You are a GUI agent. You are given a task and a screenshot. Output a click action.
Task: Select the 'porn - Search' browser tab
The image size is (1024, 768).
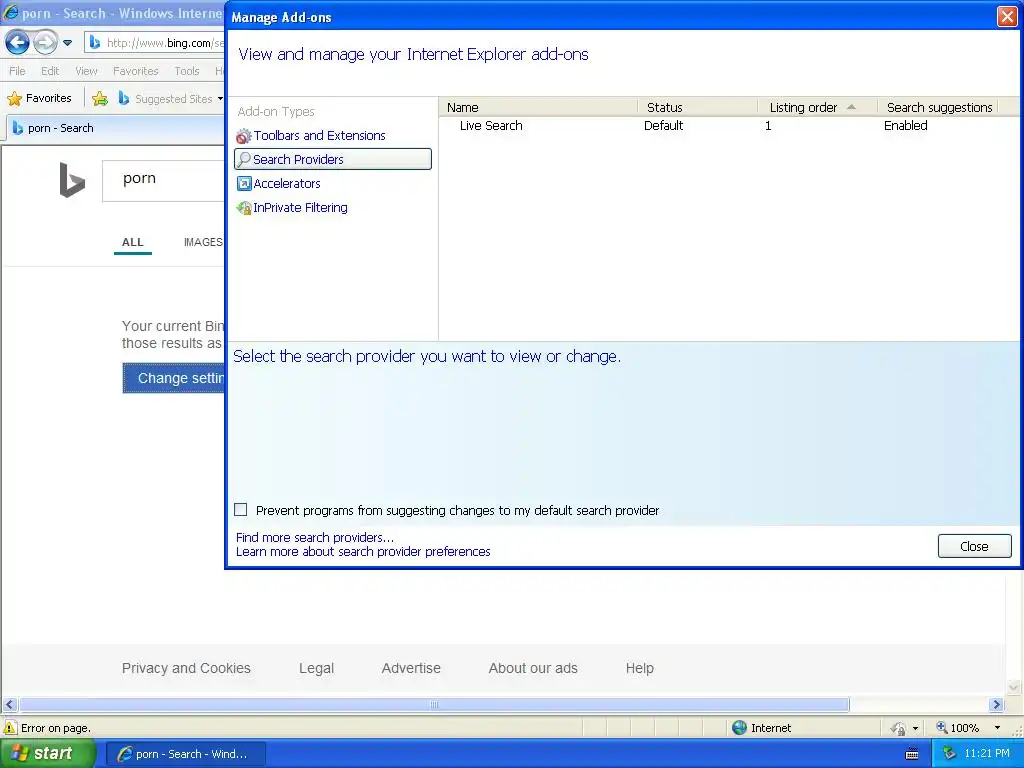pos(114,128)
